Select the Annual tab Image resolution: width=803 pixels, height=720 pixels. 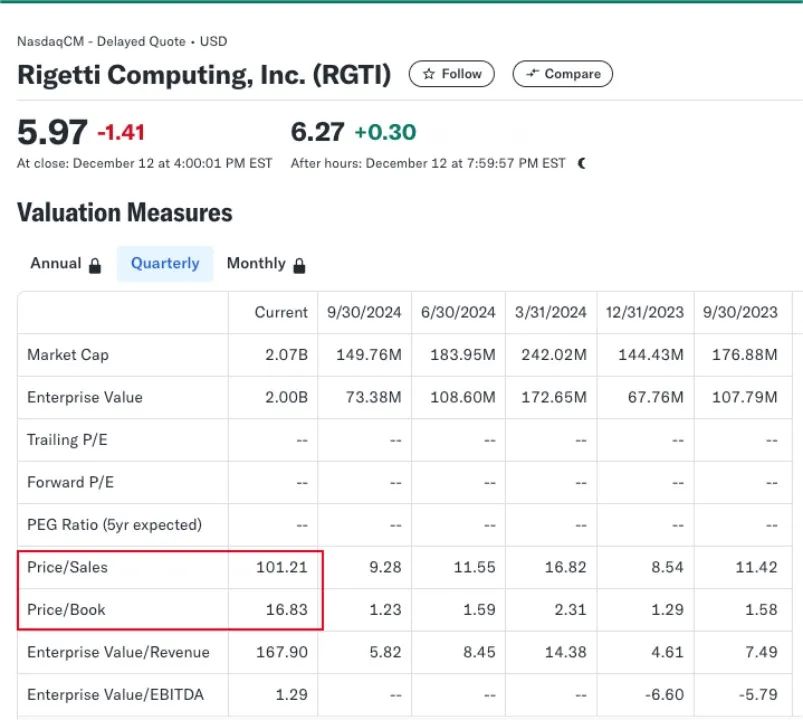coord(56,264)
